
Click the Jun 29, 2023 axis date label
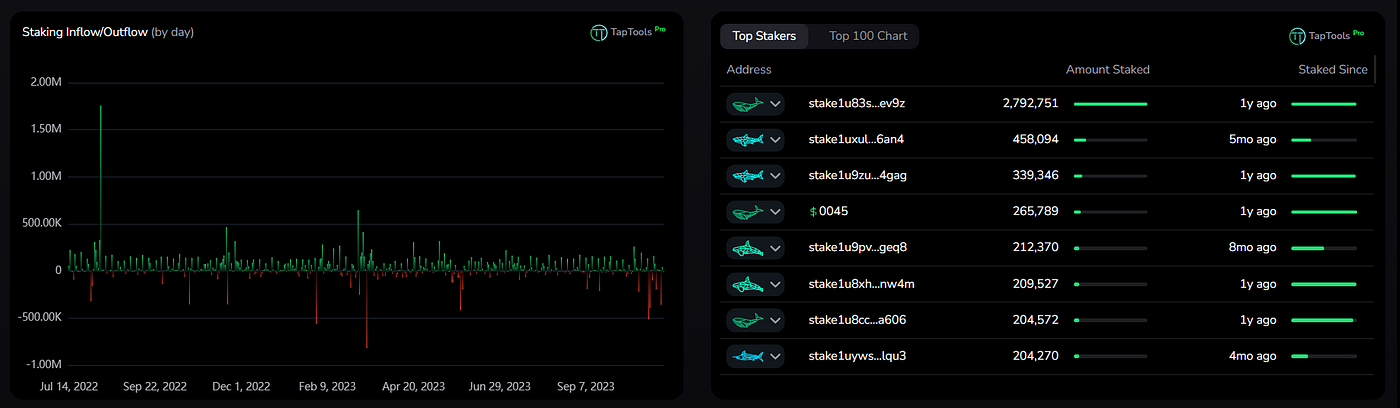click(500, 386)
